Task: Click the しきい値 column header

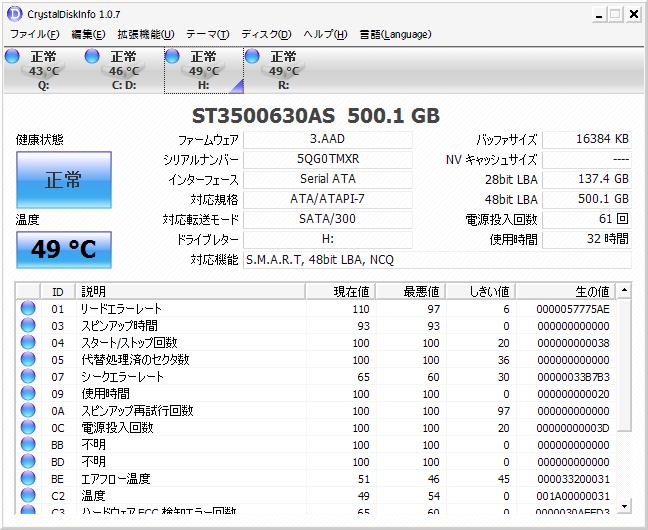Action: (481, 292)
